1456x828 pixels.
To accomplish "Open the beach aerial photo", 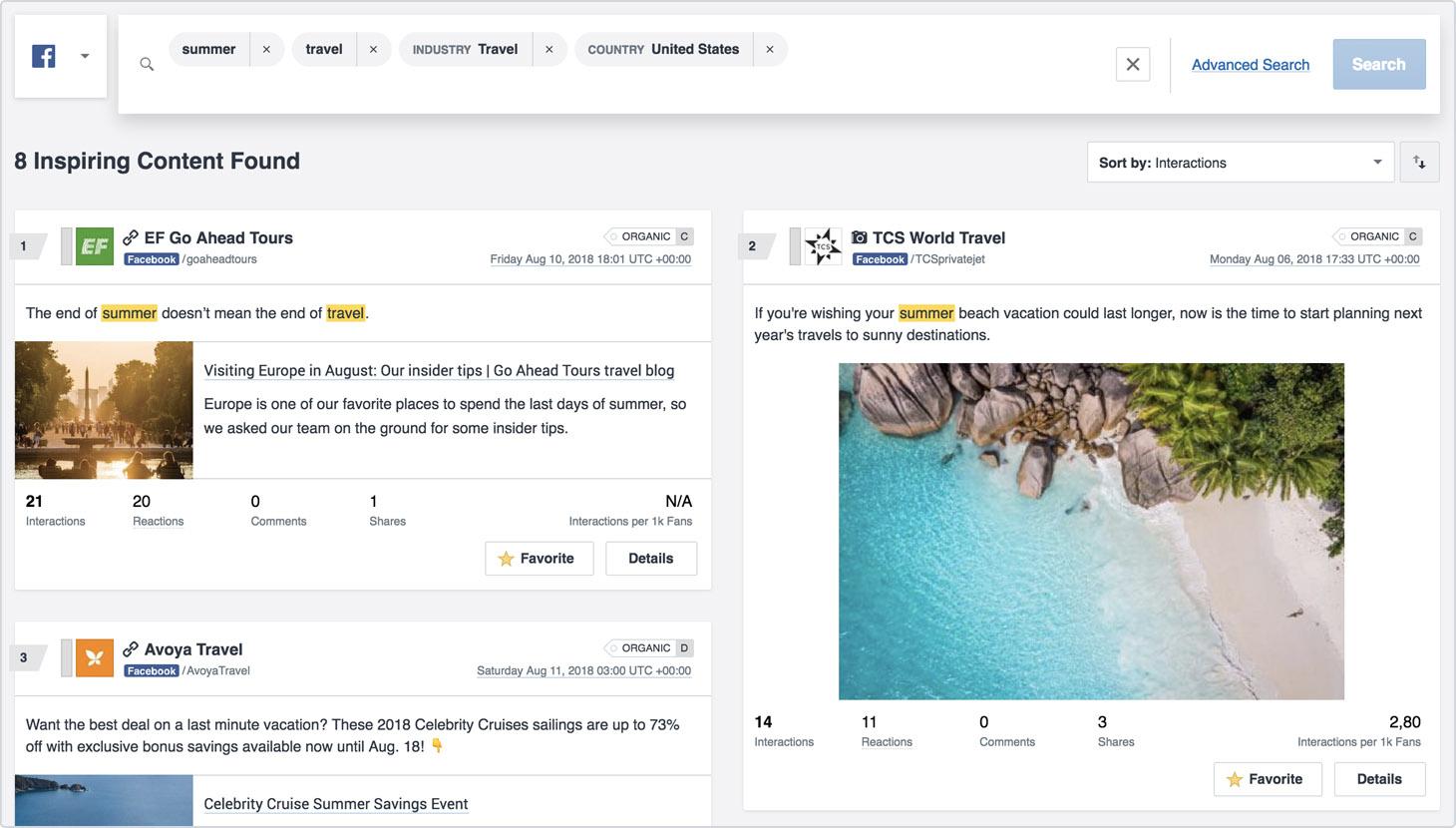I will [1091, 531].
